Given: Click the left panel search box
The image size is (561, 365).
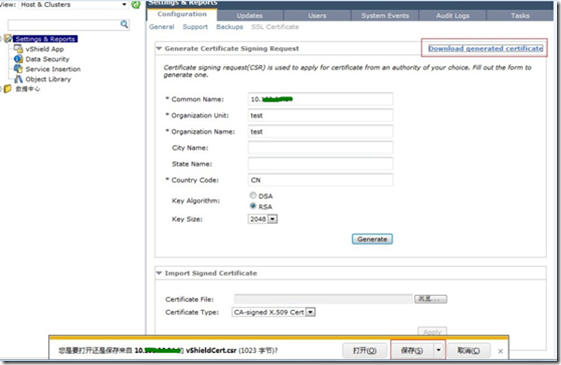Looking at the screenshot, I should [x=64, y=24].
